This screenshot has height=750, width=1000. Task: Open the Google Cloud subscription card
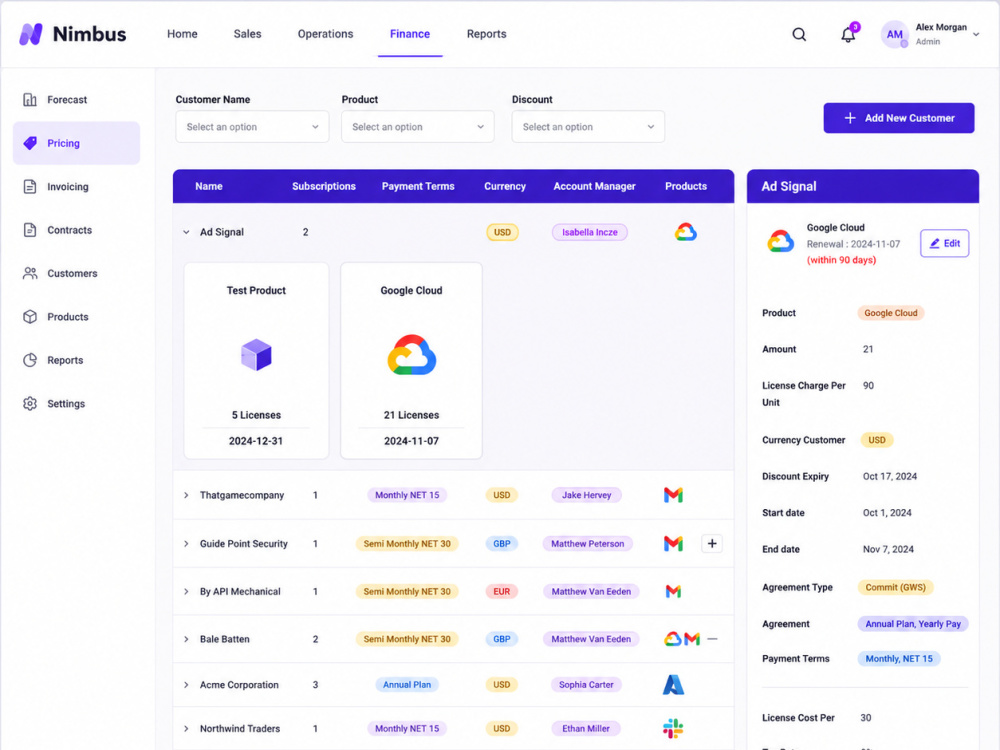click(411, 360)
